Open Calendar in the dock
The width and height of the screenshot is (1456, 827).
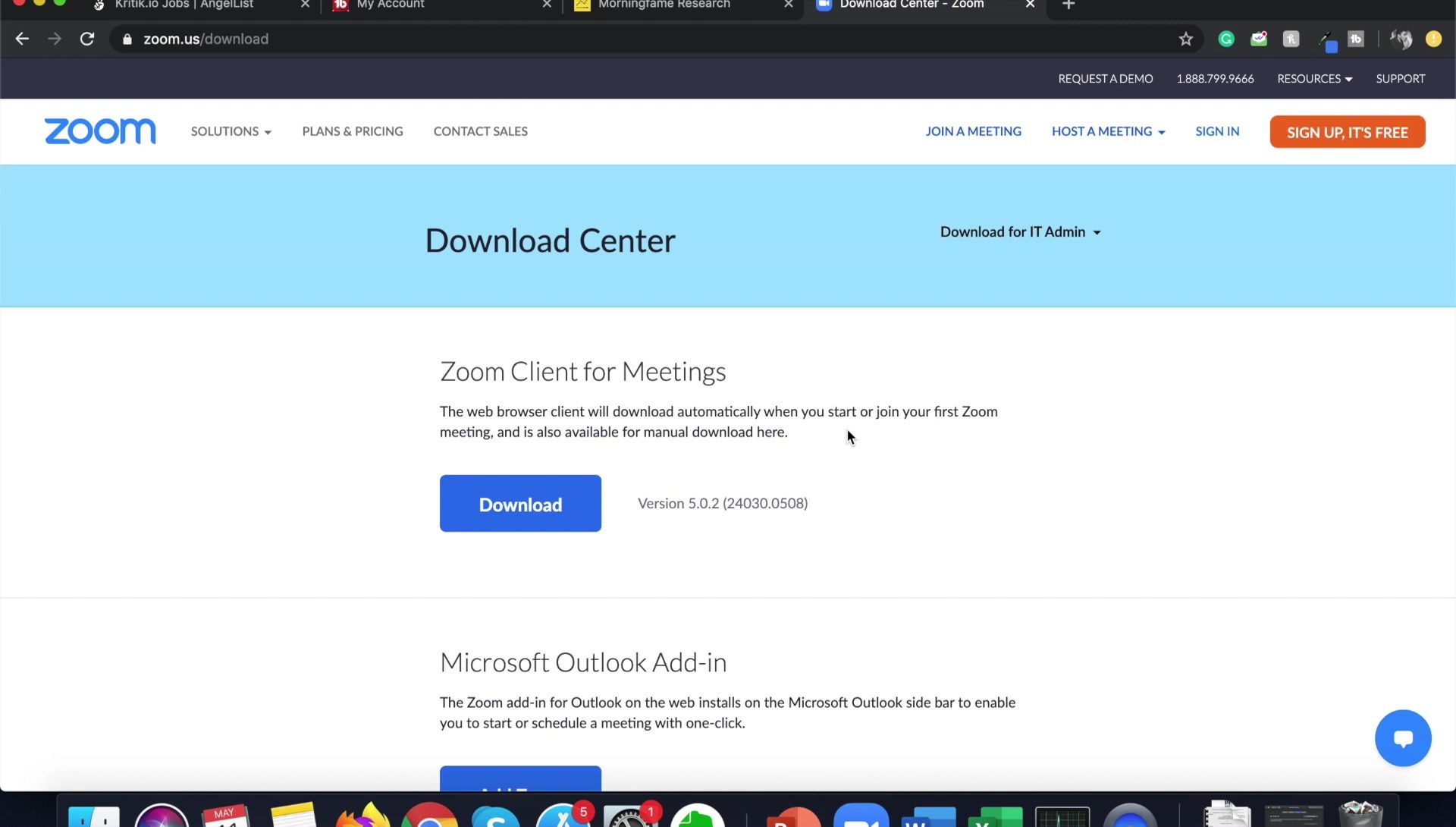tap(226, 816)
